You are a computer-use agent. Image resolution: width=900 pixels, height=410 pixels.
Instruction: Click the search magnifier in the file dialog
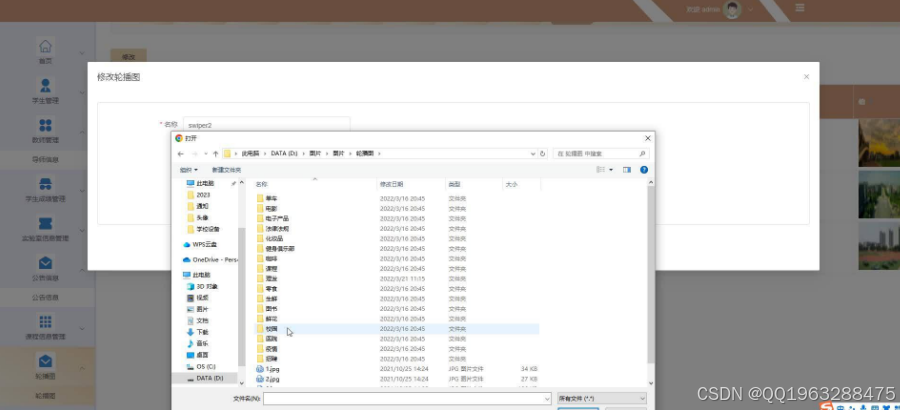click(x=642, y=154)
